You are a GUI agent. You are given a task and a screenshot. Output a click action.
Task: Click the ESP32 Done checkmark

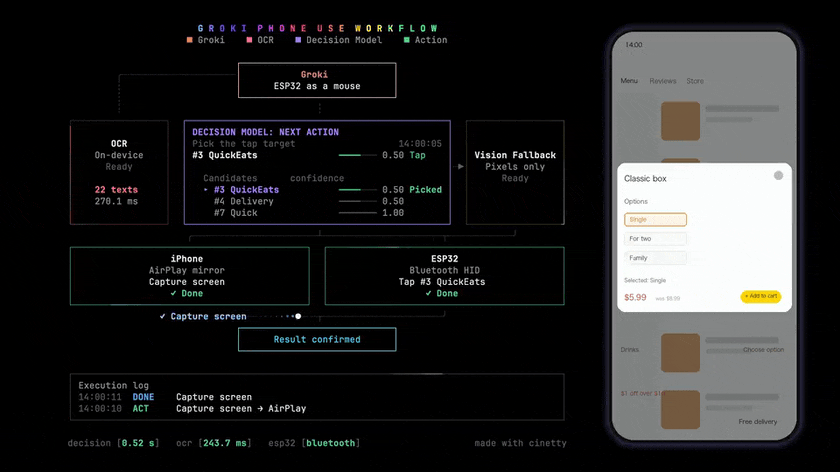pos(428,294)
